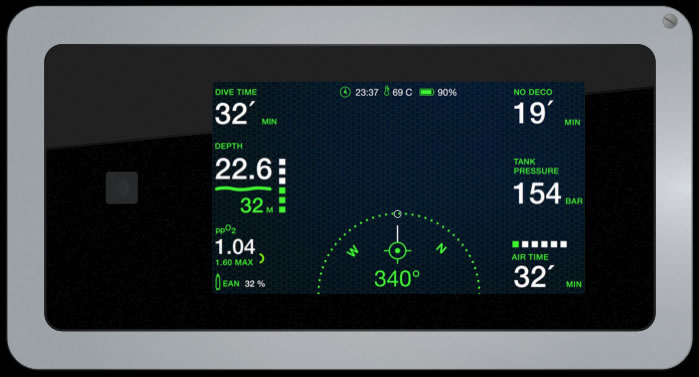Click the 22.6 depth value
Viewport: 699px width, 377px height.
click(x=243, y=169)
